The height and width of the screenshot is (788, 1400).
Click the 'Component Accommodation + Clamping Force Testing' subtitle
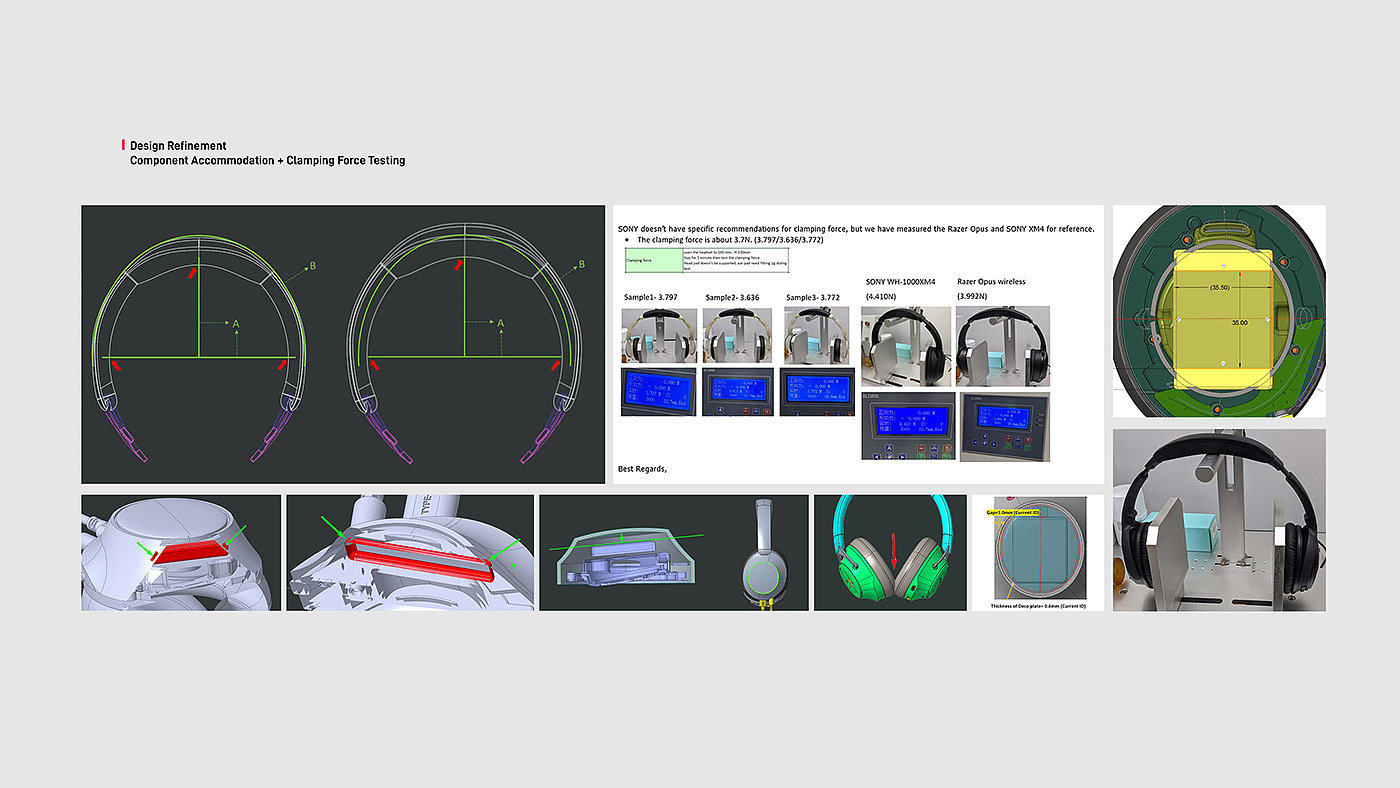click(267, 160)
